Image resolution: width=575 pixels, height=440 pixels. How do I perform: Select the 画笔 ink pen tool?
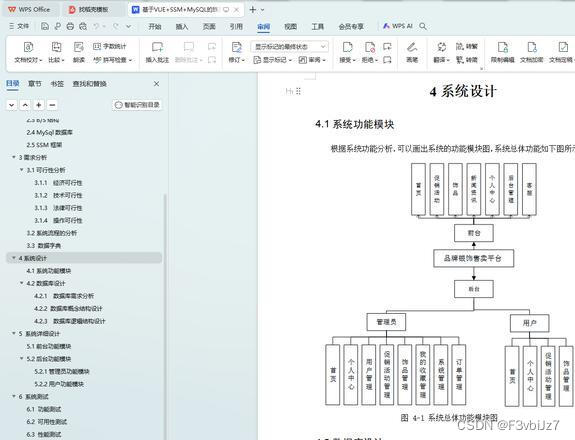(412, 52)
